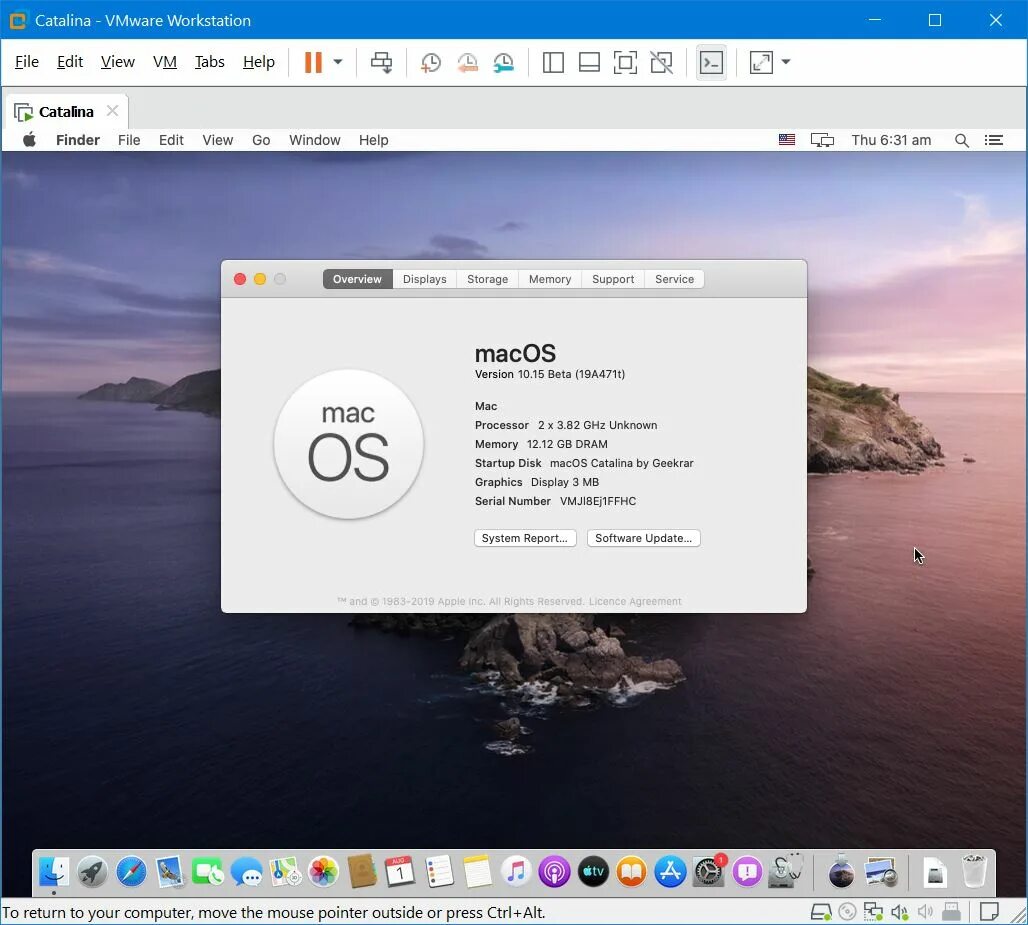Open the macOS displays mirroring menu
Image resolution: width=1028 pixels, height=925 pixels.
[x=822, y=140]
